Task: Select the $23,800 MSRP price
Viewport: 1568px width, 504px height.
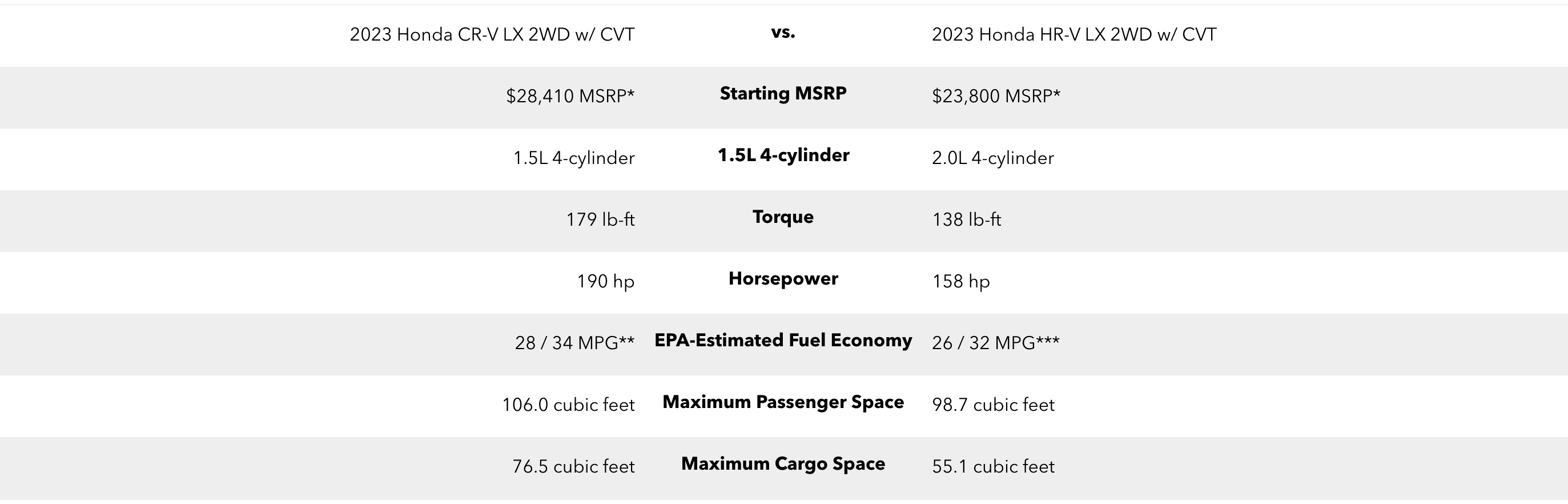Action: click(x=996, y=97)
